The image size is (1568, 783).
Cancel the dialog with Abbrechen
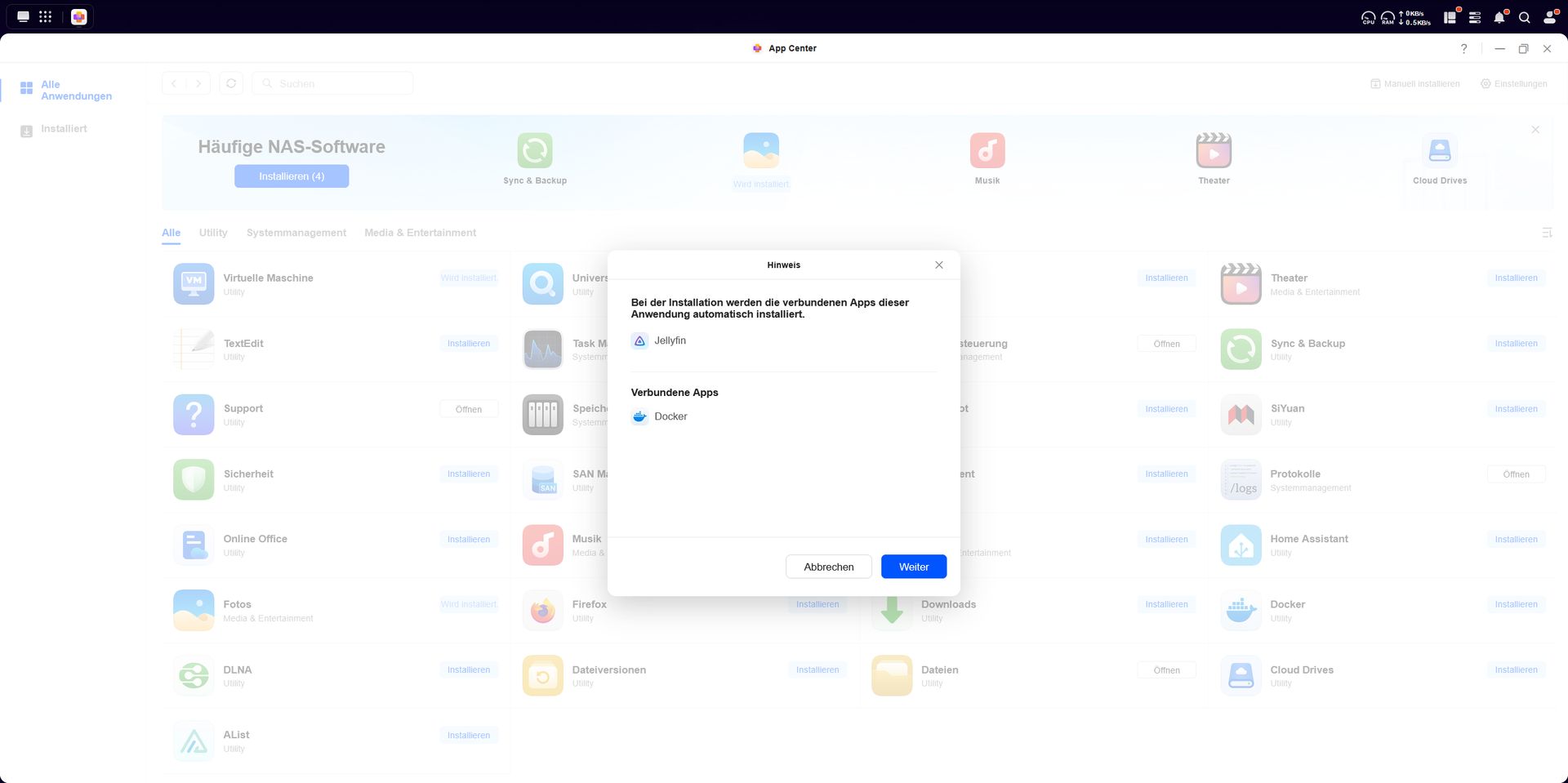828,567
